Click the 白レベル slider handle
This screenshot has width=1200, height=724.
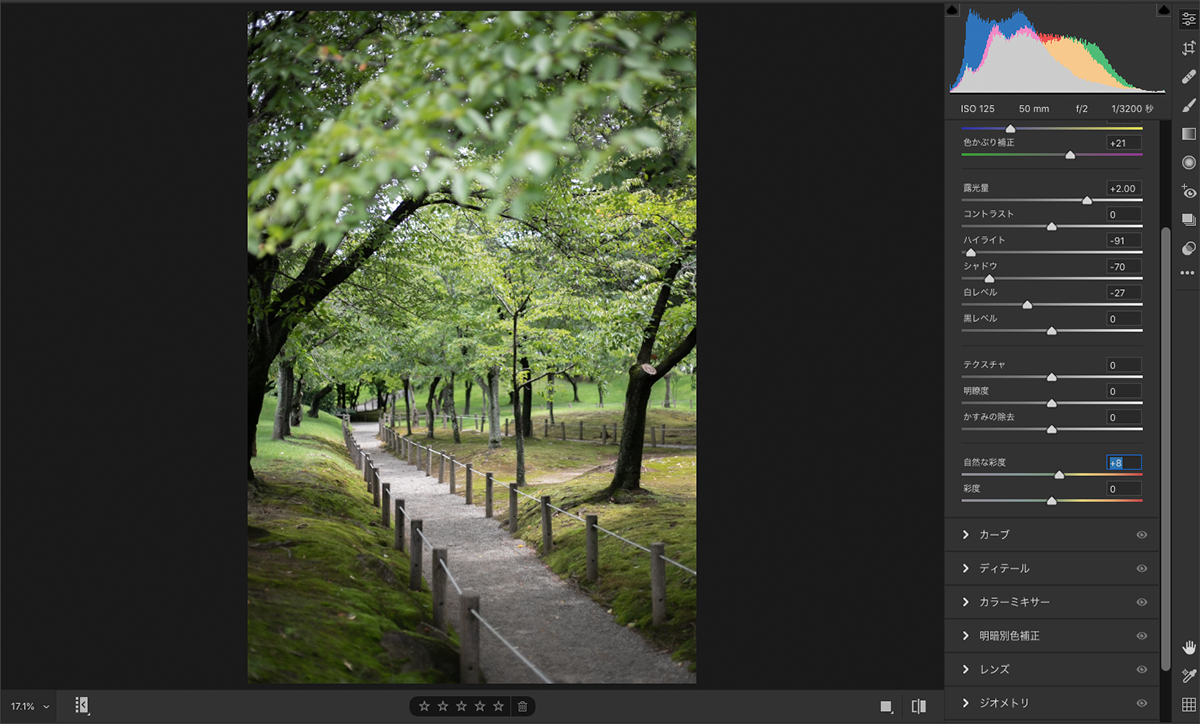(1027, 305)
